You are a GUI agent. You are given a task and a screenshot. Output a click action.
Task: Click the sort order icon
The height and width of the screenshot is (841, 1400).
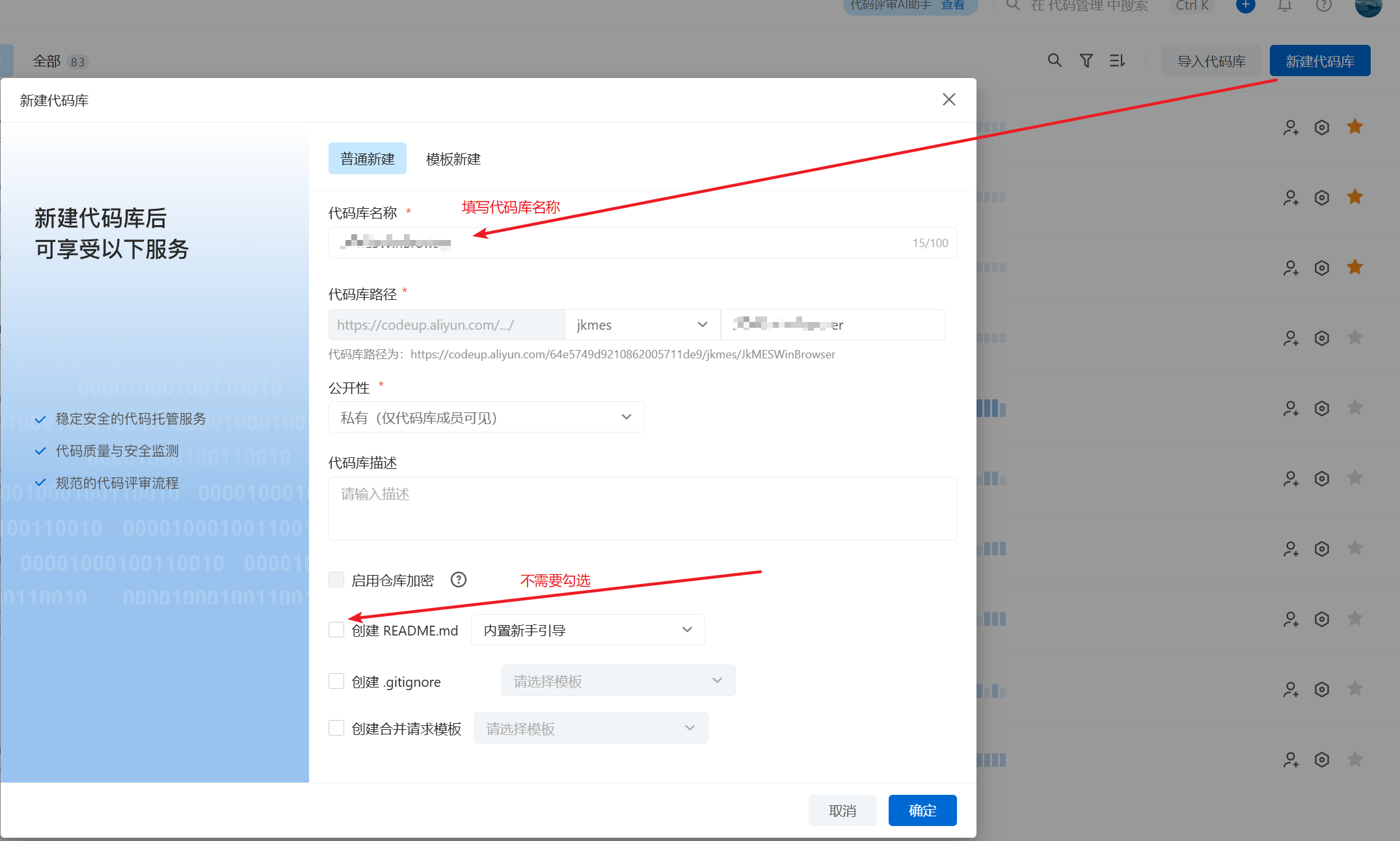click(1117, 60)
